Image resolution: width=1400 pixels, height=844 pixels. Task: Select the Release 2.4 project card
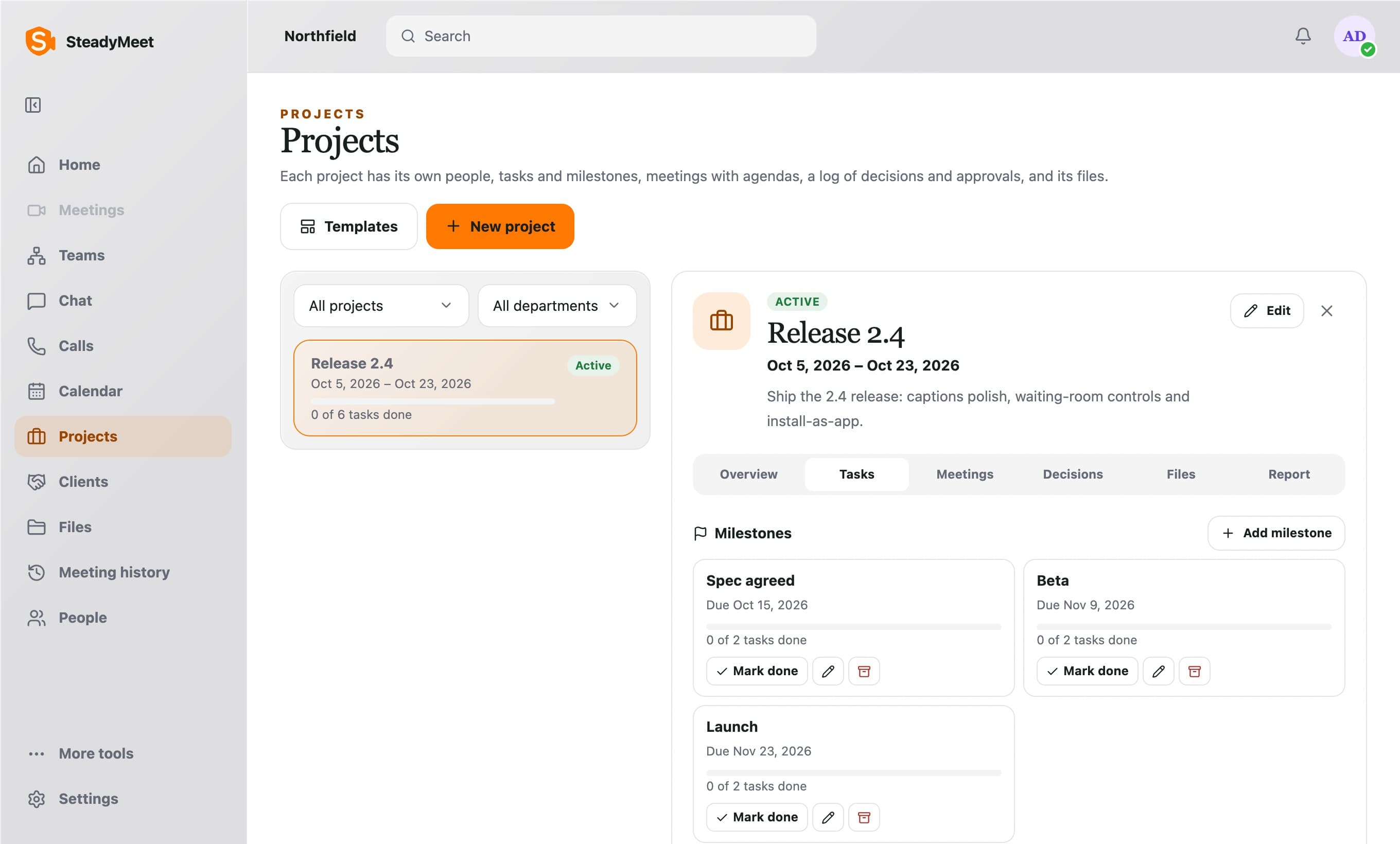pyautogui.click(x=465, y=389)
